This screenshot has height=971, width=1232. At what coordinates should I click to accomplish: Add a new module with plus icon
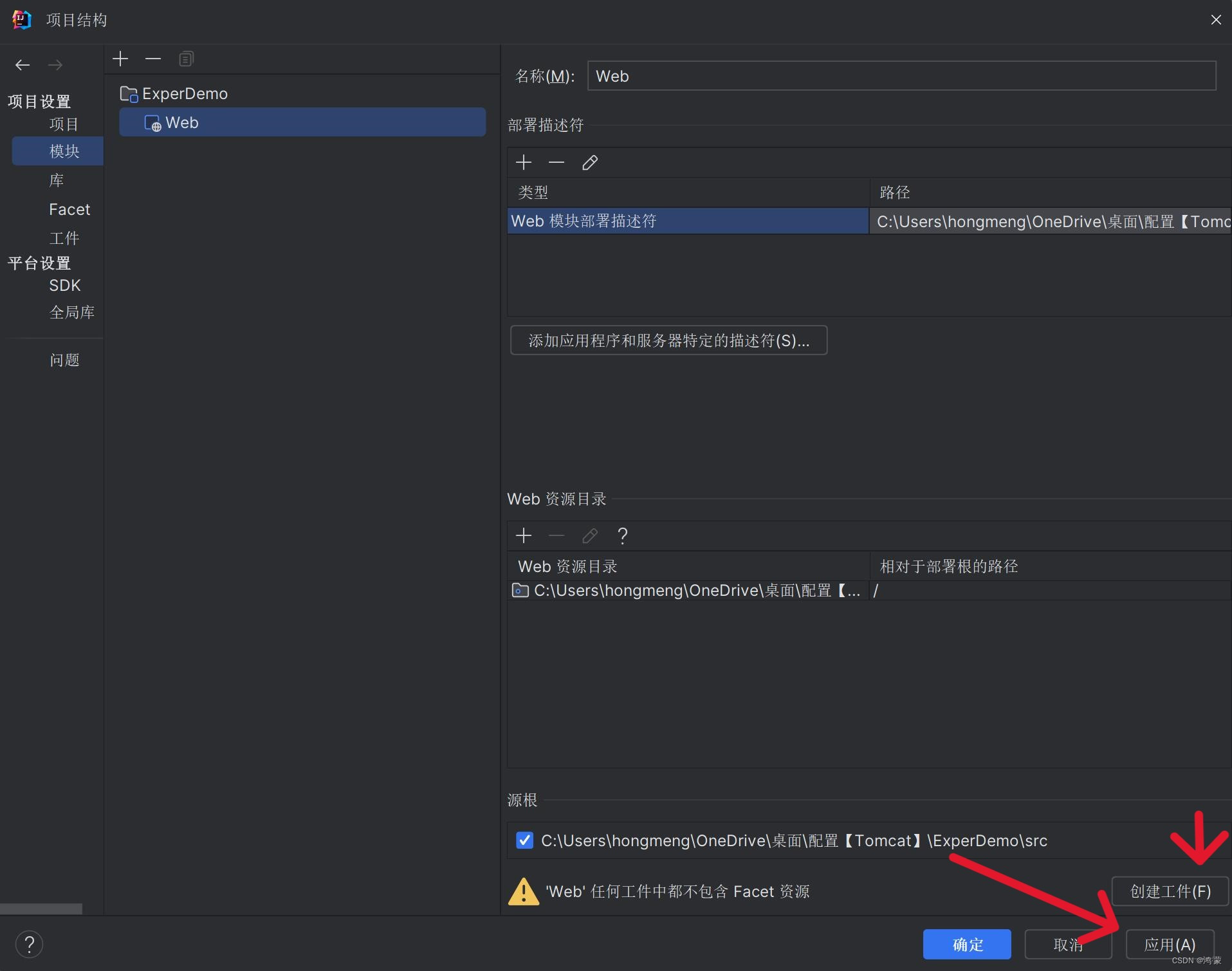coord(120,59)
